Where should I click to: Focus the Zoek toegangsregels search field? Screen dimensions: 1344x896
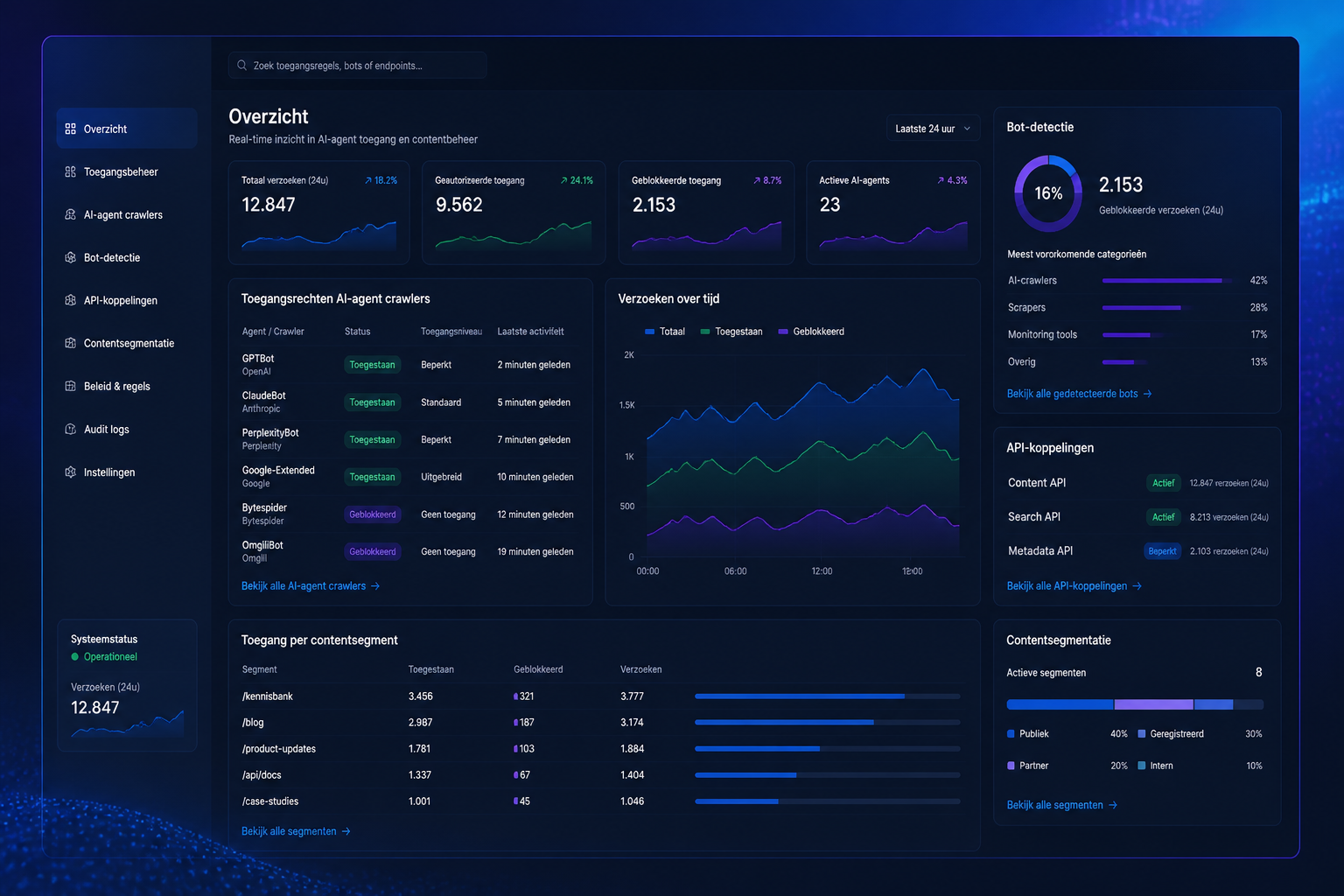click(358, 66)
